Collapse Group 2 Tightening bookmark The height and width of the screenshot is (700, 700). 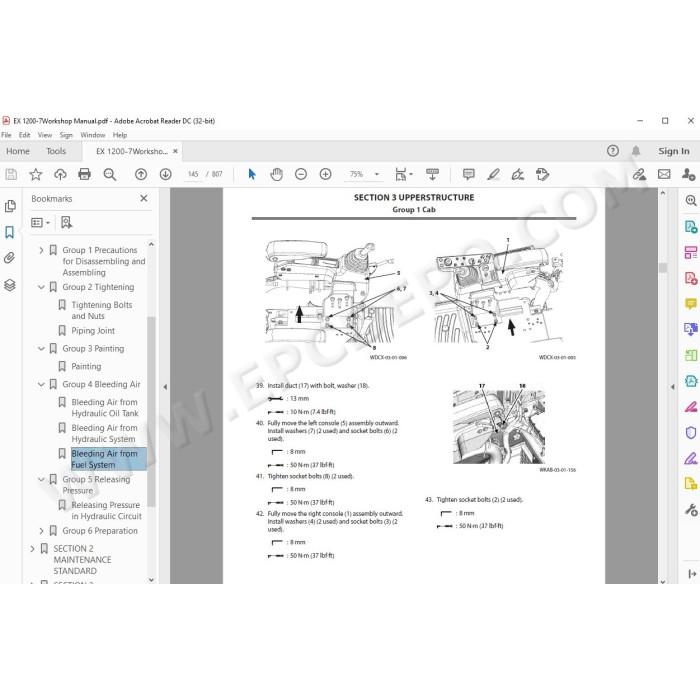[x=41, y=287]
